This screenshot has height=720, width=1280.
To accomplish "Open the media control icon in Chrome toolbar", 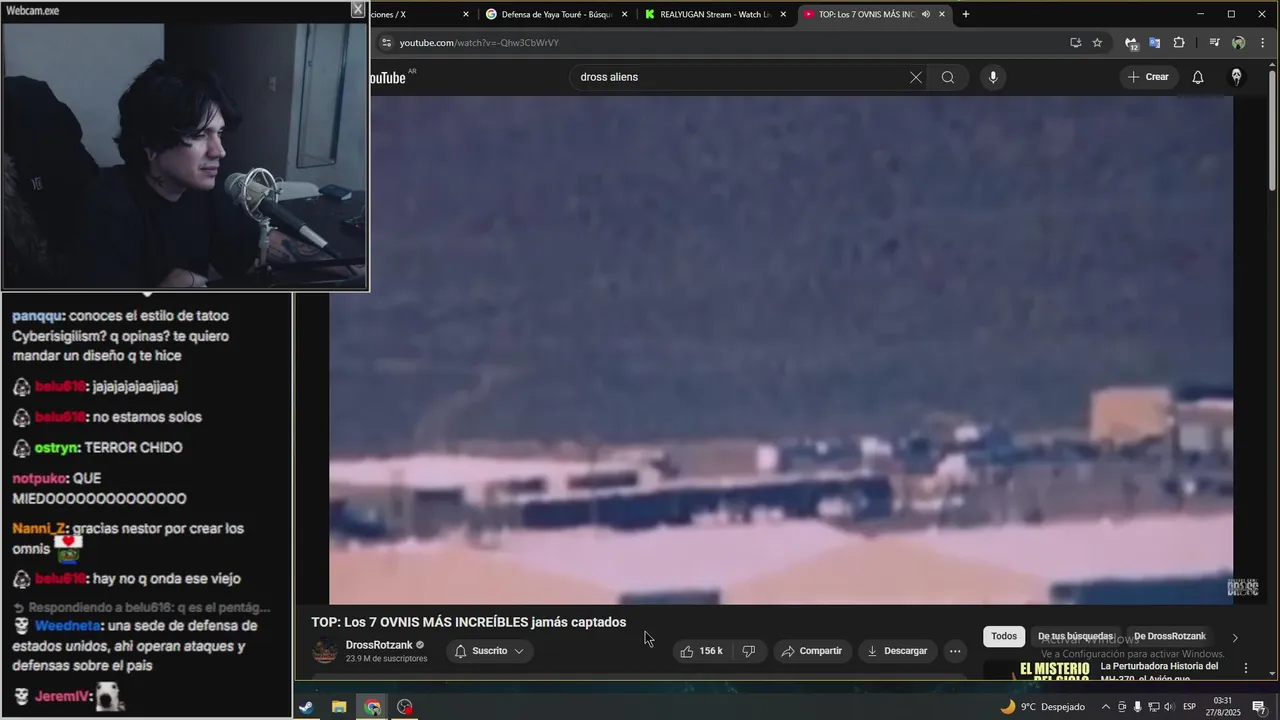I will [x=1214, y=43].
